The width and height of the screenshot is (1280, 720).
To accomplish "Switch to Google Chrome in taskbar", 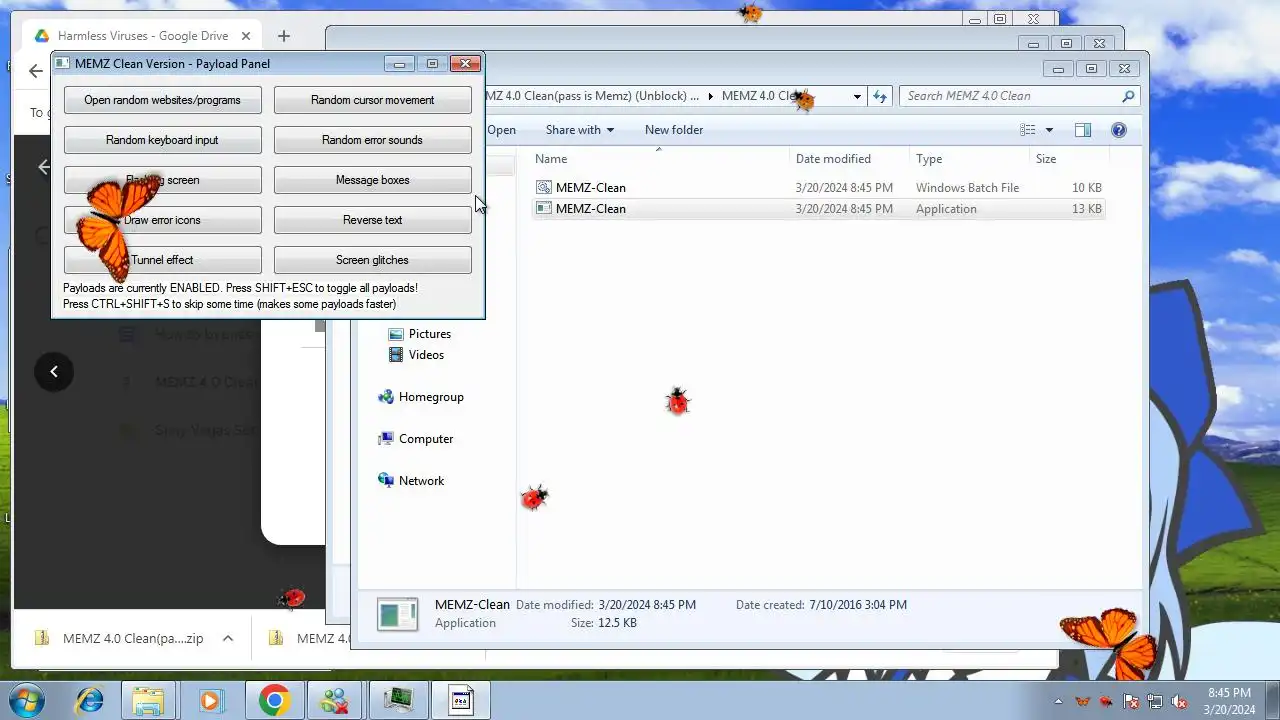I will [274, 700].
